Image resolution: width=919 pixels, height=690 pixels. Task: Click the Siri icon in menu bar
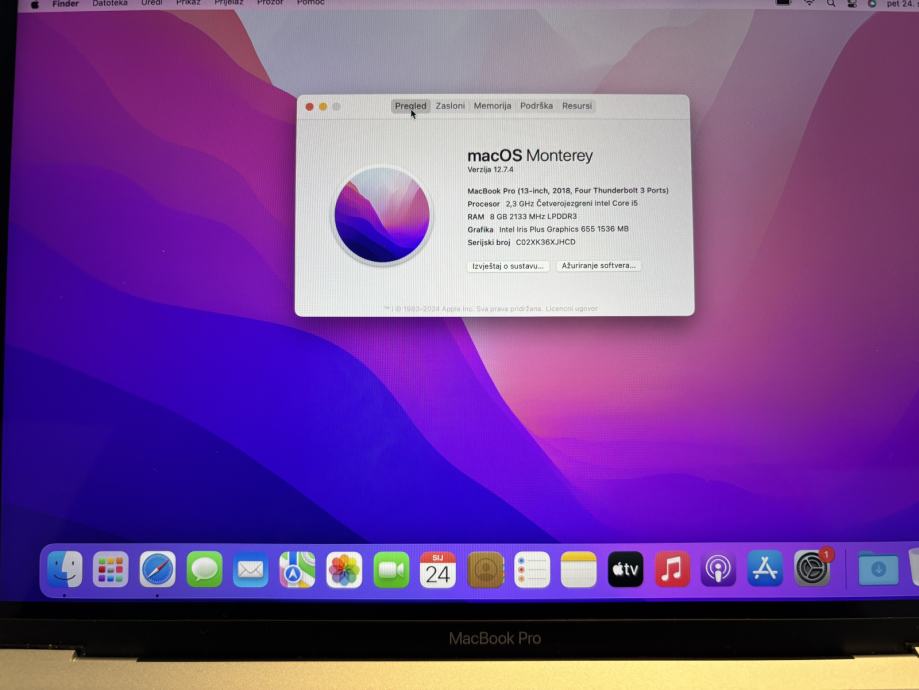[x=872, y=3]
